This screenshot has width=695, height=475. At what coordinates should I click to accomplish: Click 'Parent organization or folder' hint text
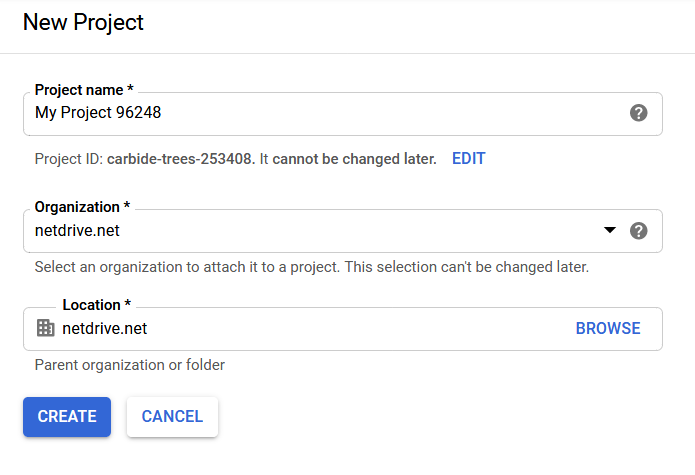click(x=129, y=365)
